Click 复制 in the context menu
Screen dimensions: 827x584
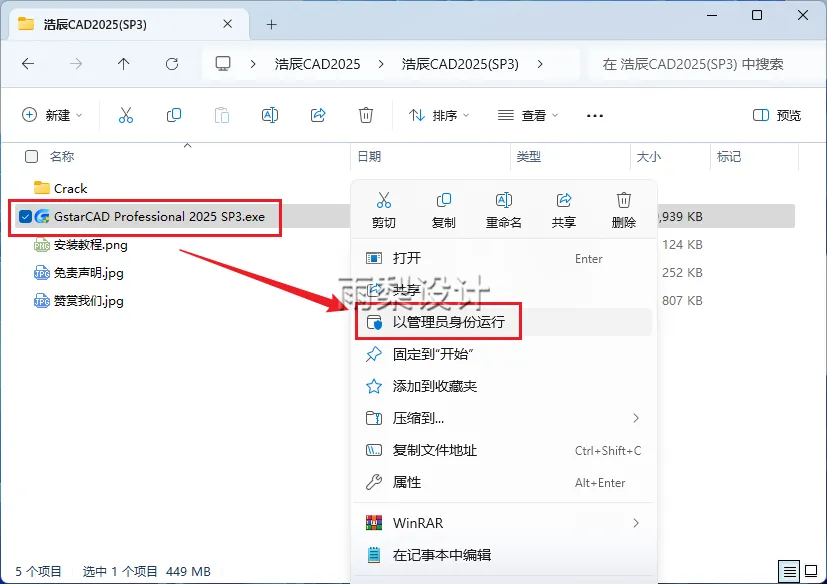[444, 210]
